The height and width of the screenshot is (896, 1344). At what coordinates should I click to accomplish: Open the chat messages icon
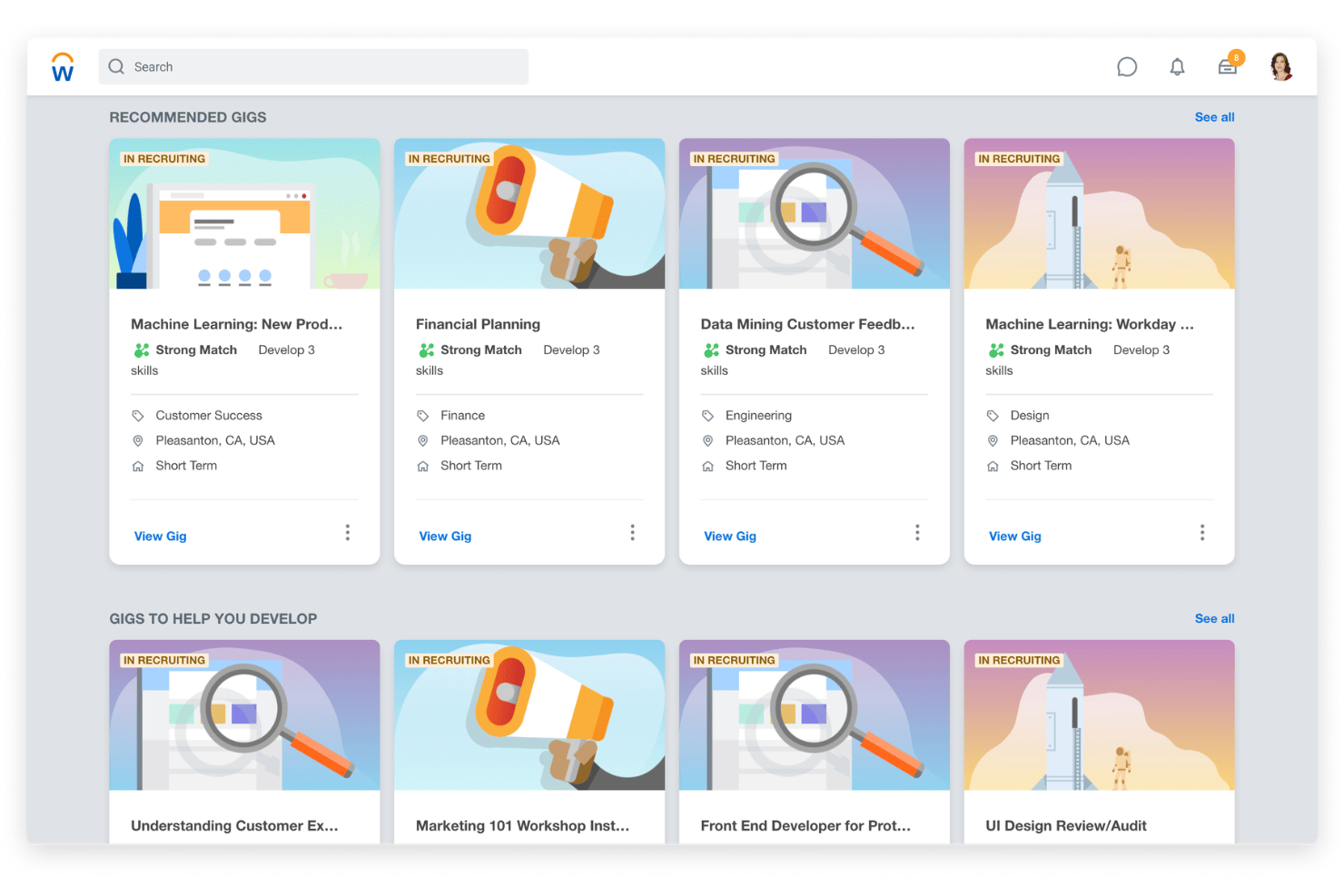pos(1127,67)
